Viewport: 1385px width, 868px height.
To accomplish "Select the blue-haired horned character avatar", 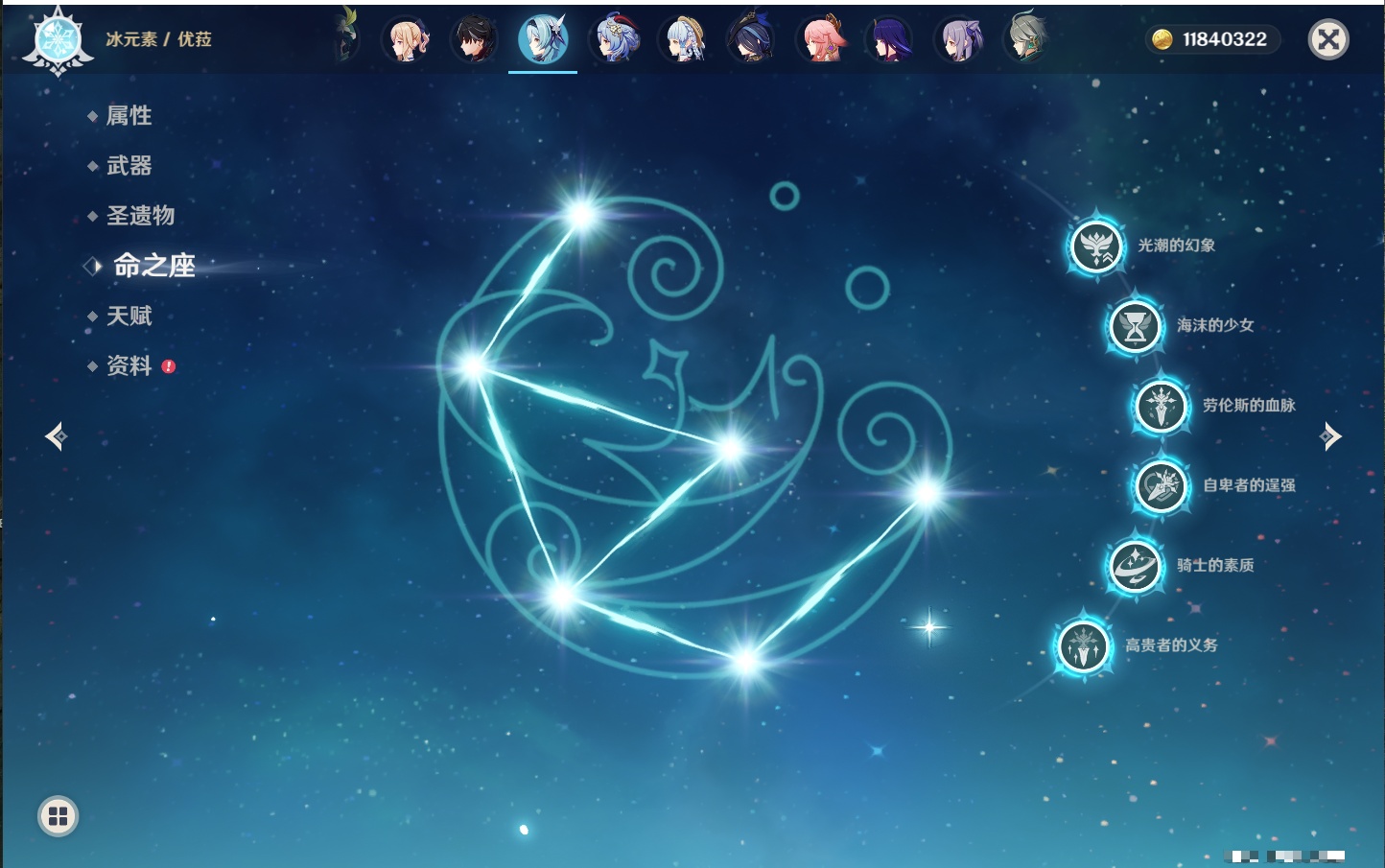I will (x=614, y=39).
